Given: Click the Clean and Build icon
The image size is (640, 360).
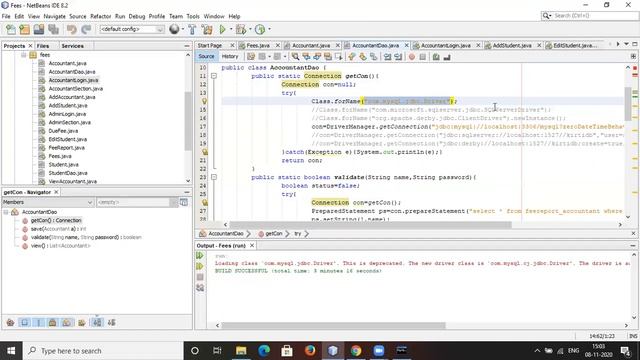Looking at the screenshot, I should click(207, 29).
